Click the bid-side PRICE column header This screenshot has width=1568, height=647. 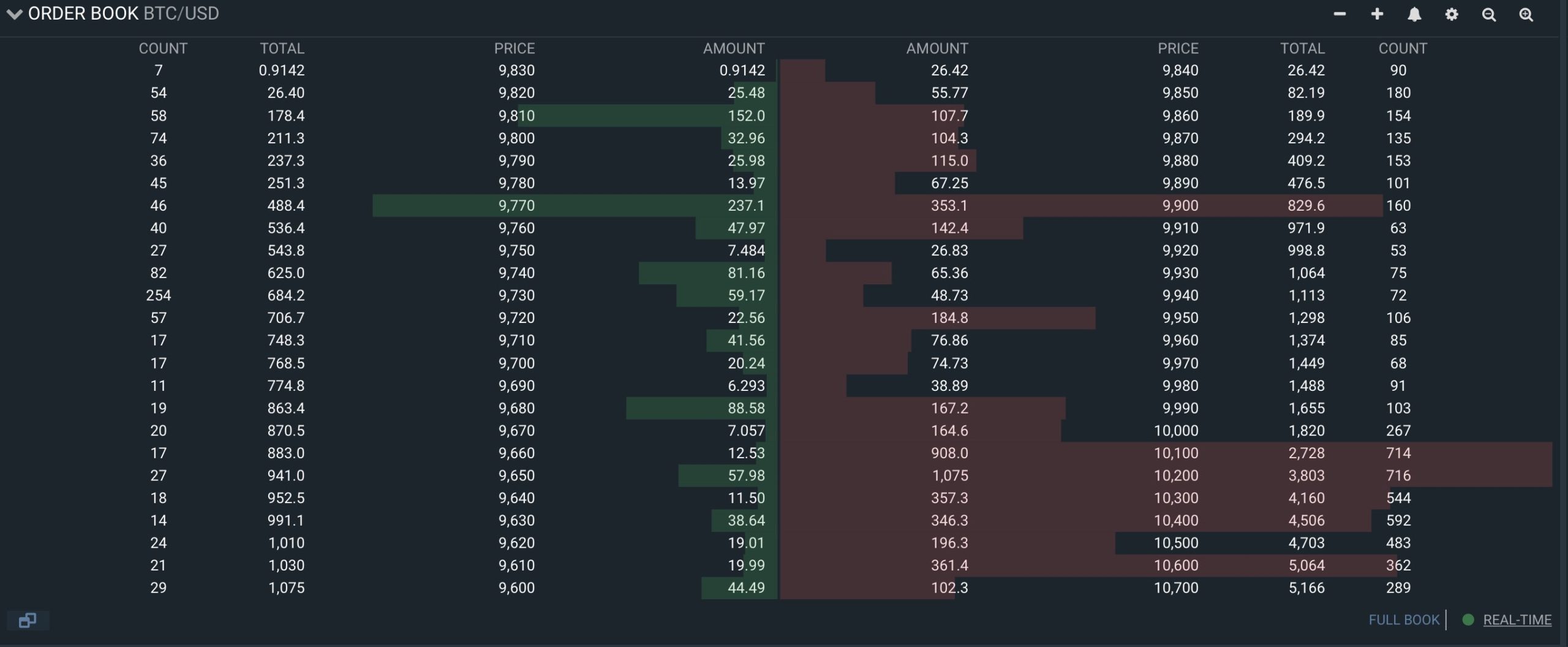[514, 48]
